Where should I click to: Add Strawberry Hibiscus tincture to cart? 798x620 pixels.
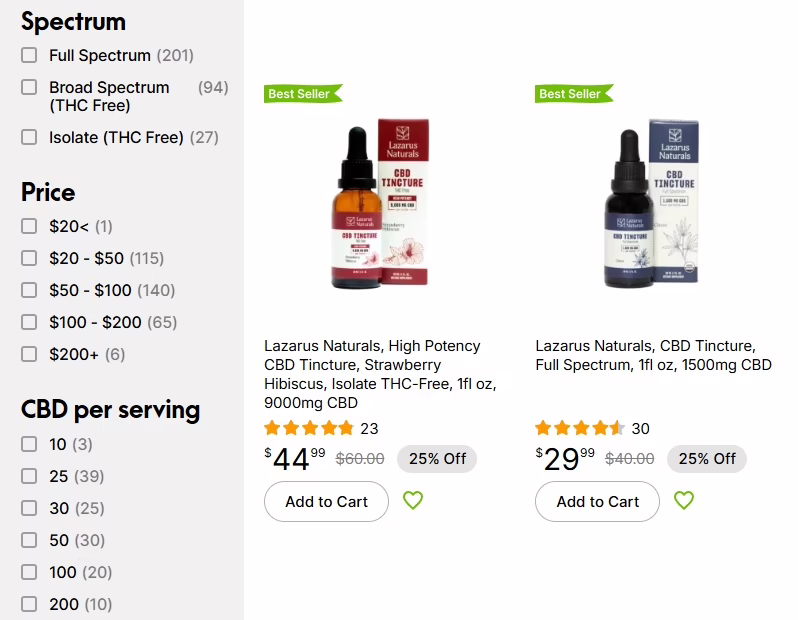point(326,502)
